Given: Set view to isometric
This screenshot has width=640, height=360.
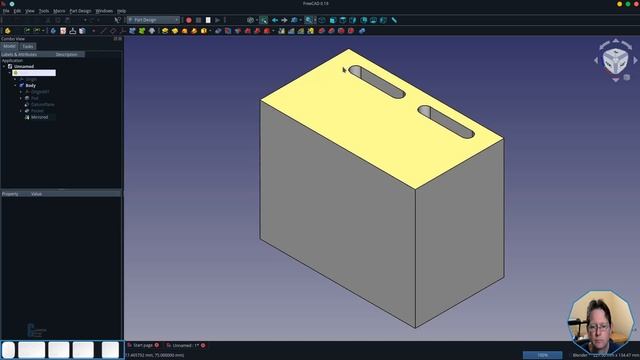Looking at the screenshot, I should 322,20.
